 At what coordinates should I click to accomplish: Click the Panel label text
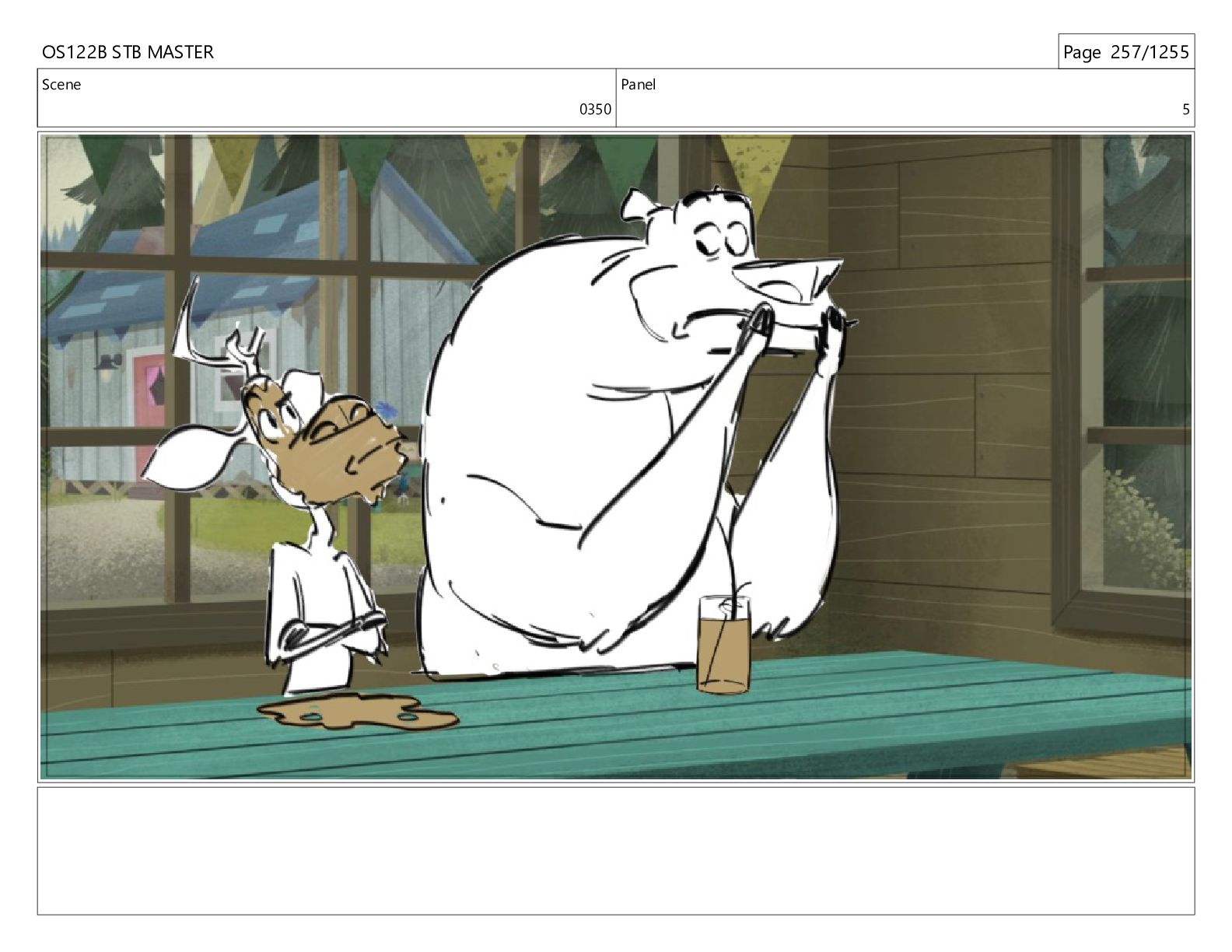(x=639, y=85)
